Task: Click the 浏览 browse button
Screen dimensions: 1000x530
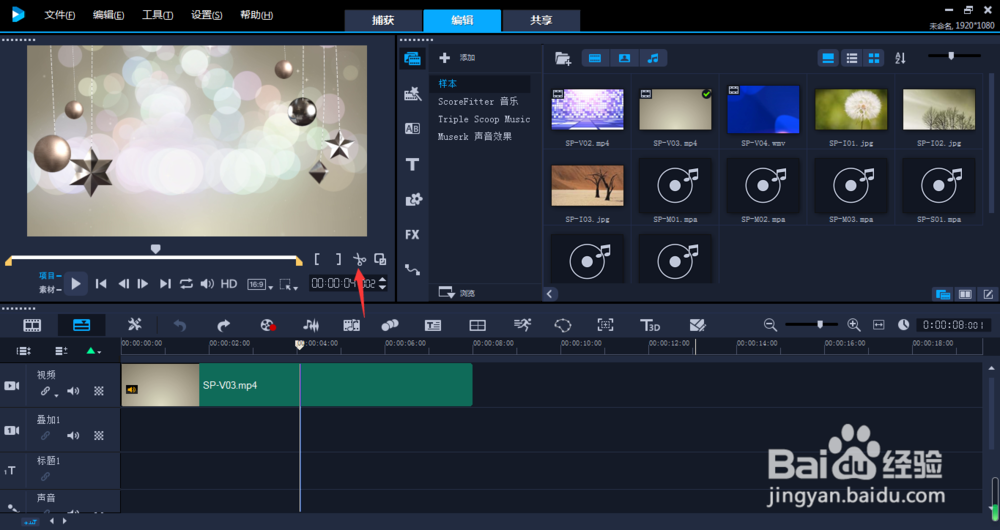Action: point(457,293)
